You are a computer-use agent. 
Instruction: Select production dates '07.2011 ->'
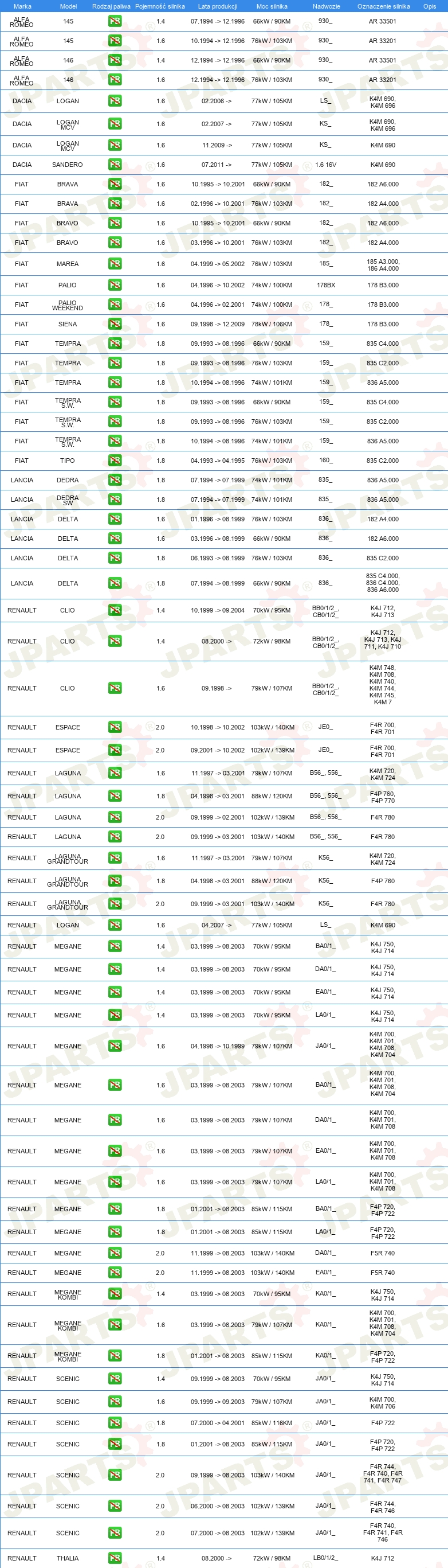[x=217, y=165]
